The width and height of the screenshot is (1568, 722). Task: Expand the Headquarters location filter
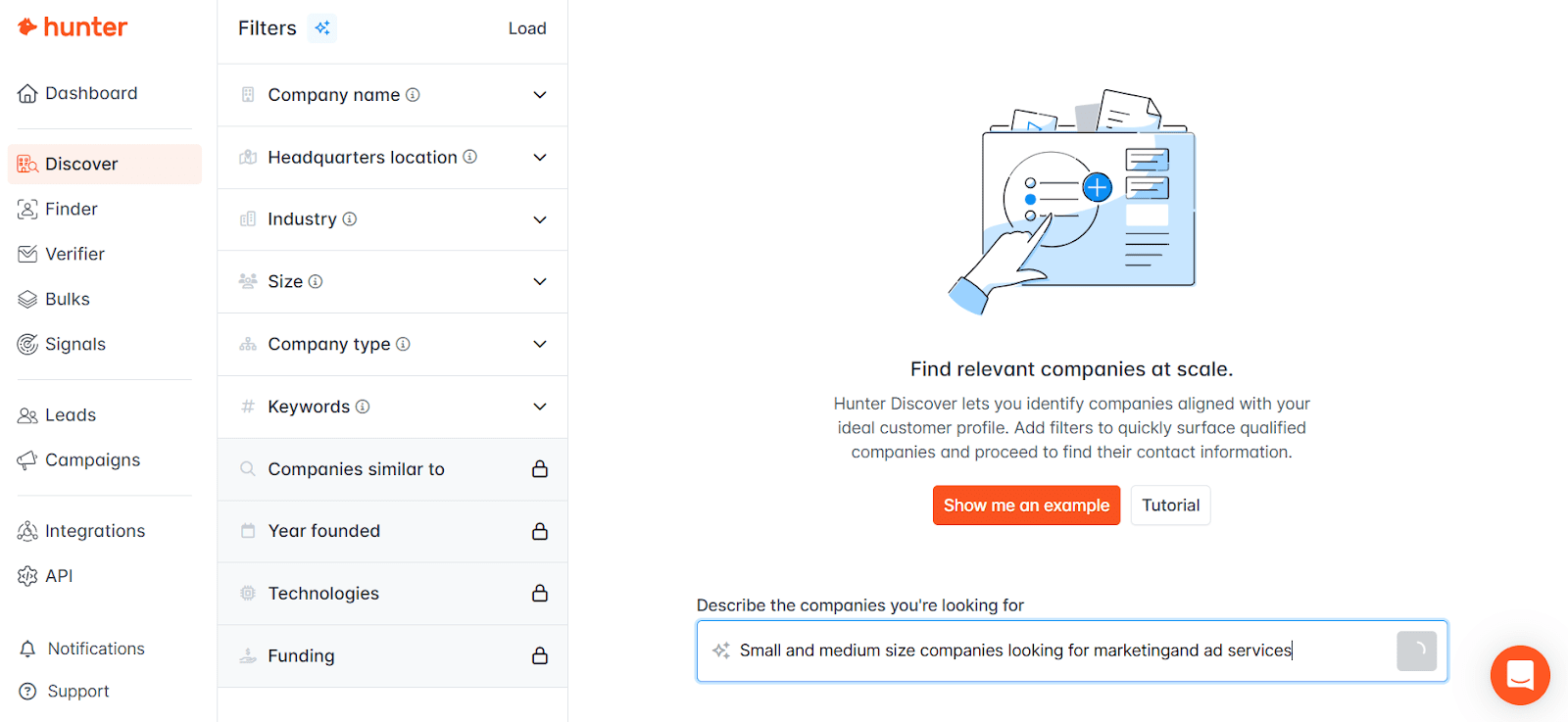pos(539,158)
